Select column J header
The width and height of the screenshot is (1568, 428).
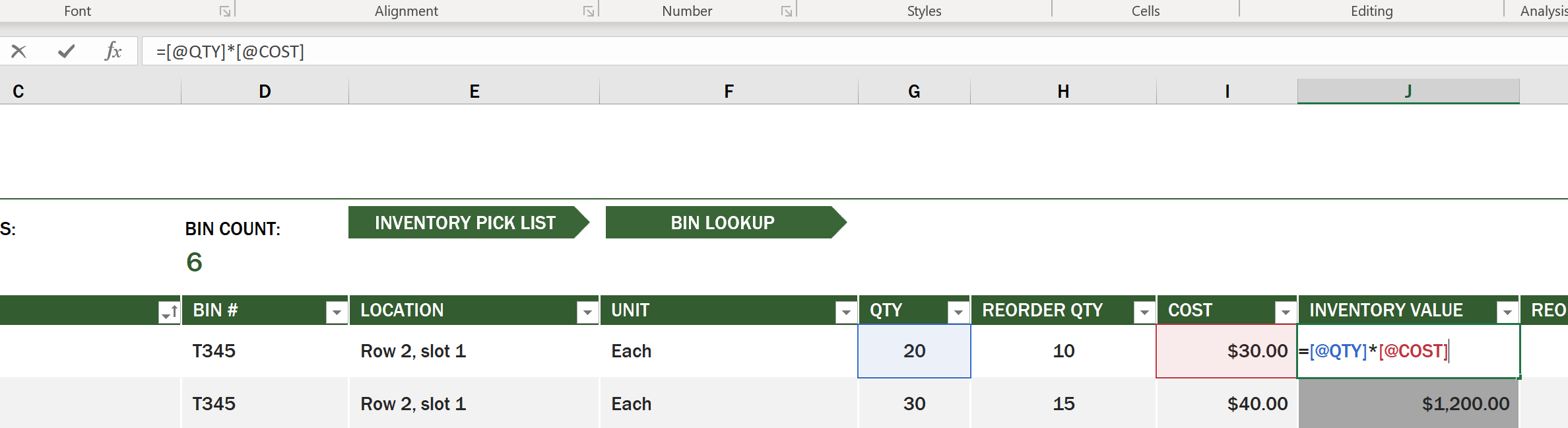pos(1408,91)
